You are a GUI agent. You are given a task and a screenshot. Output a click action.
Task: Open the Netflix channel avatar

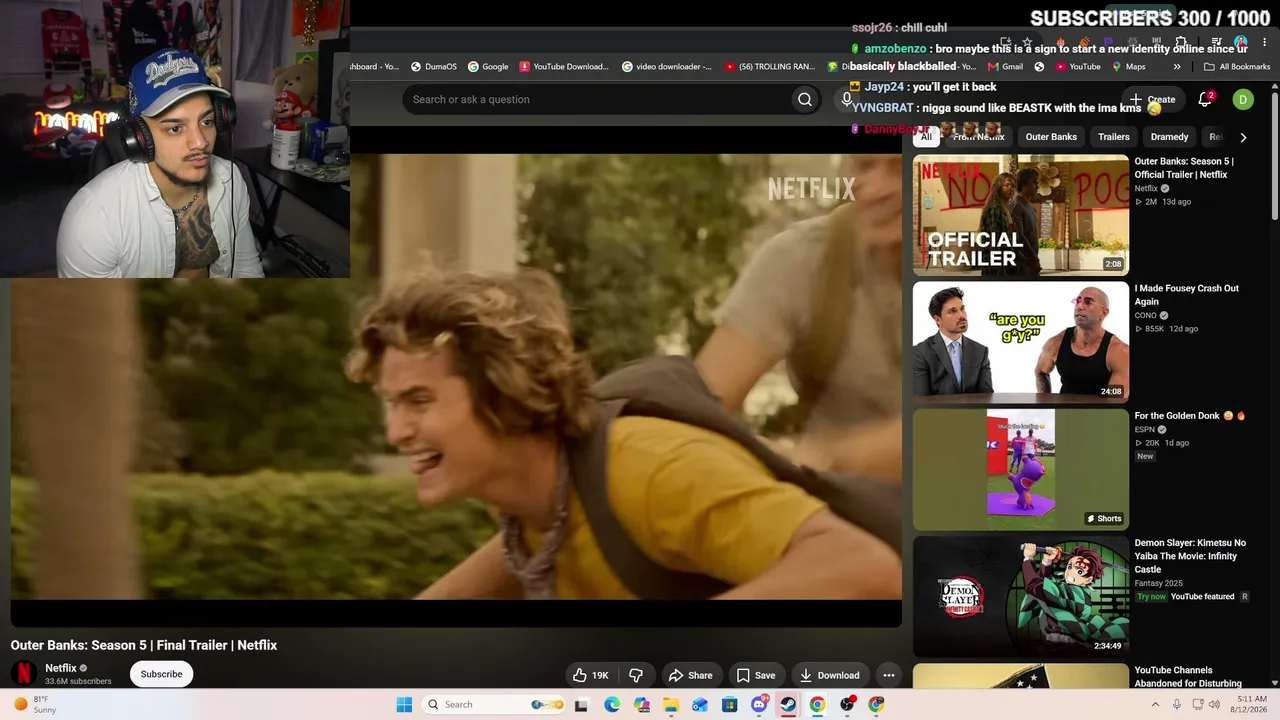(24, 674)
